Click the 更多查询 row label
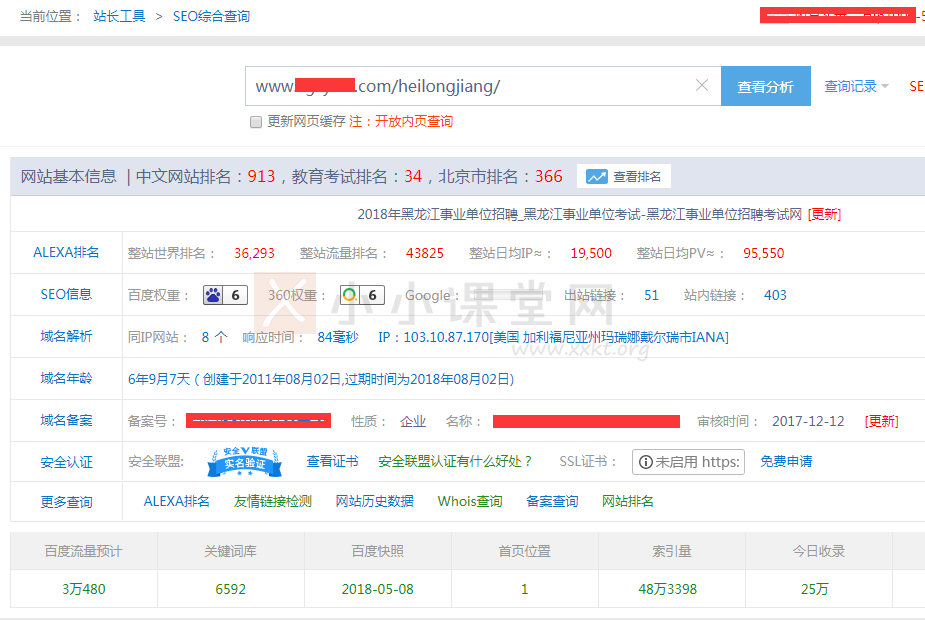The width and height of the screenshot is (925, 620). 66,503
